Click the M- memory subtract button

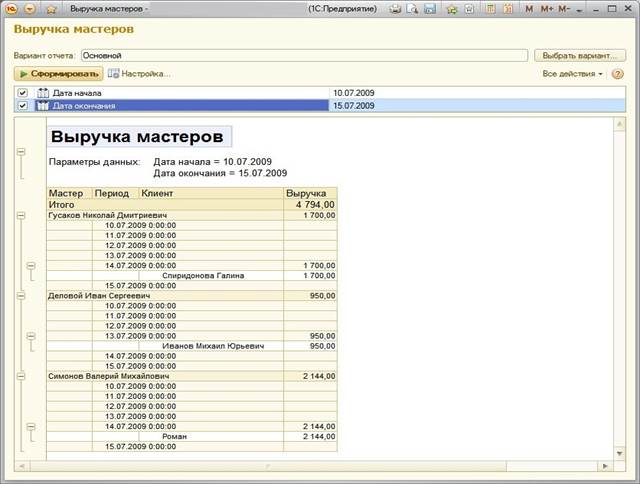[564, 9]
